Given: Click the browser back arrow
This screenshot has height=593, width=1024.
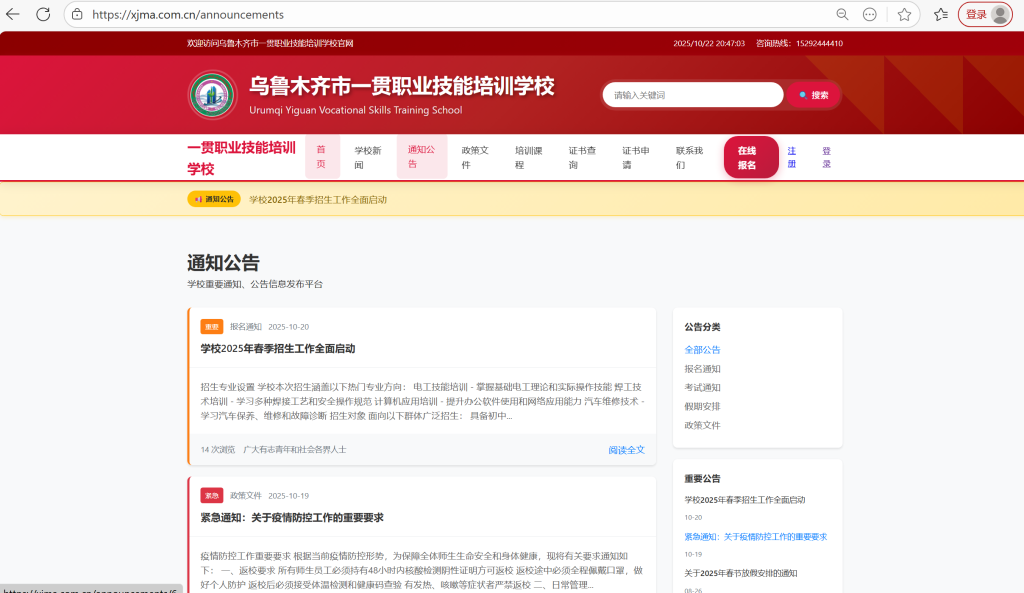Looking at the screenshot, I should (13, 14).
